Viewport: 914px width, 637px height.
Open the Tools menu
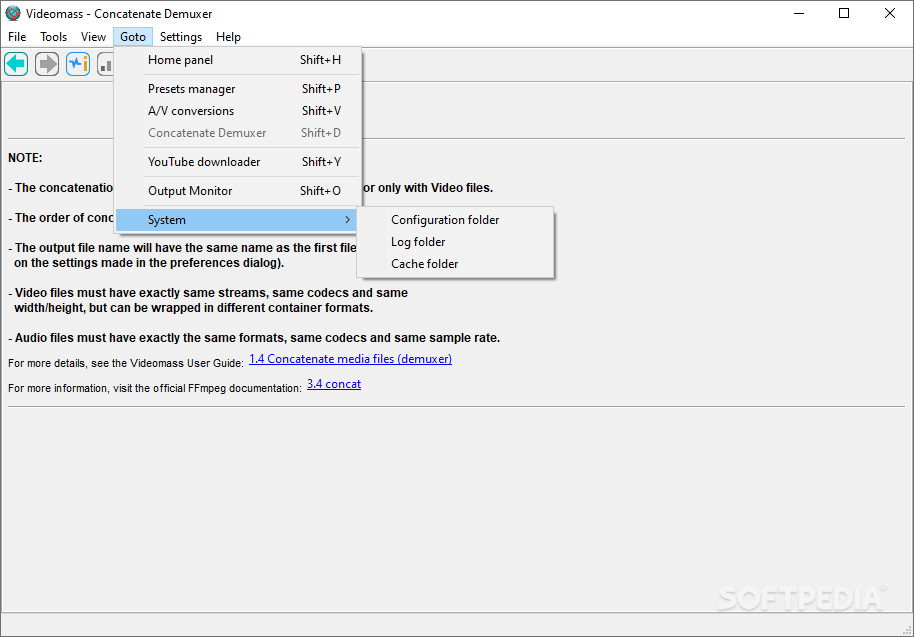[x=53, y=37]
